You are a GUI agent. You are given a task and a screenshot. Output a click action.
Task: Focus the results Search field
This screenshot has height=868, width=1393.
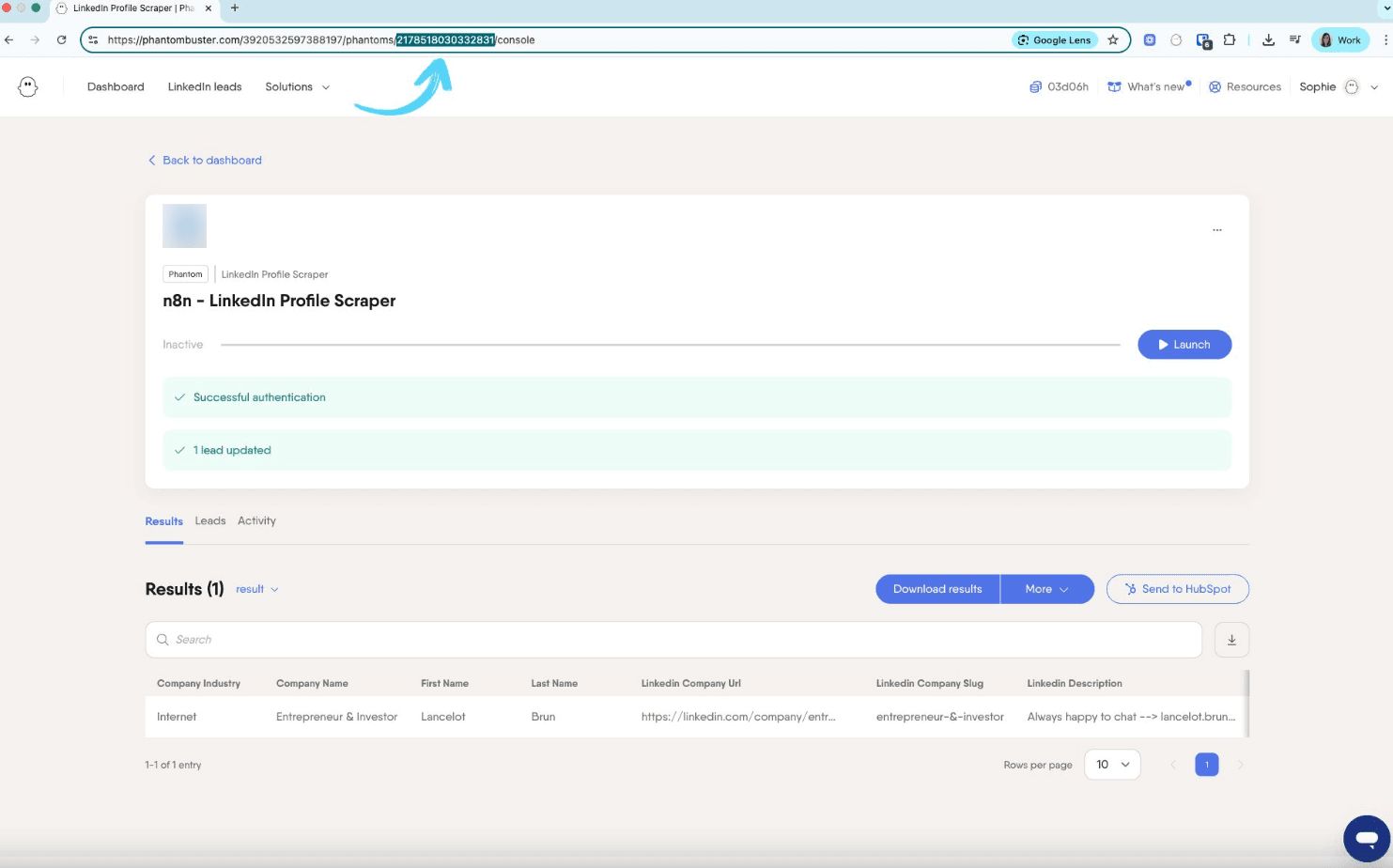(x=673, y=640)
